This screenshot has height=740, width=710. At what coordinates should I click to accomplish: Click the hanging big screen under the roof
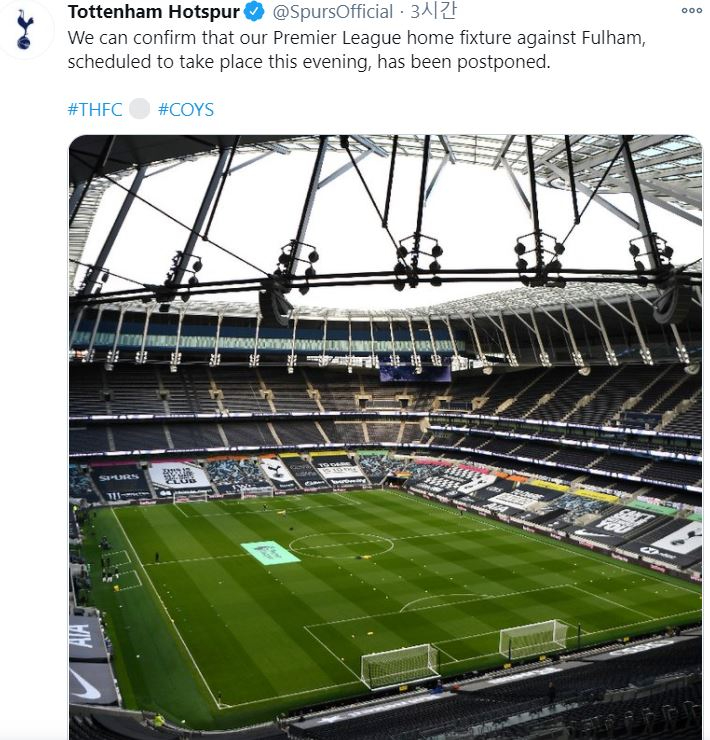(x=415, y=372)
